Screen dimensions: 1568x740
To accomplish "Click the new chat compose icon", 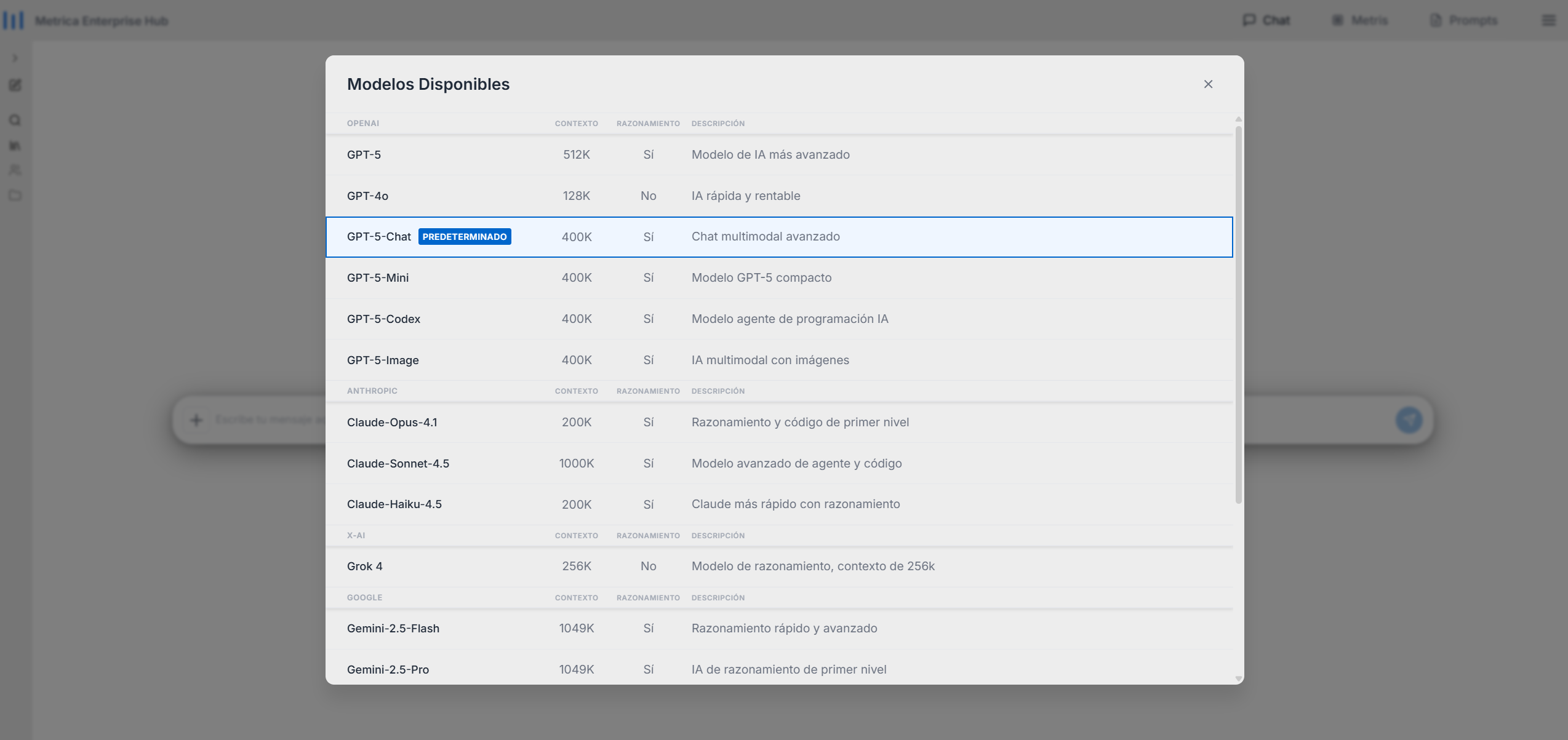I will [15, 86].
